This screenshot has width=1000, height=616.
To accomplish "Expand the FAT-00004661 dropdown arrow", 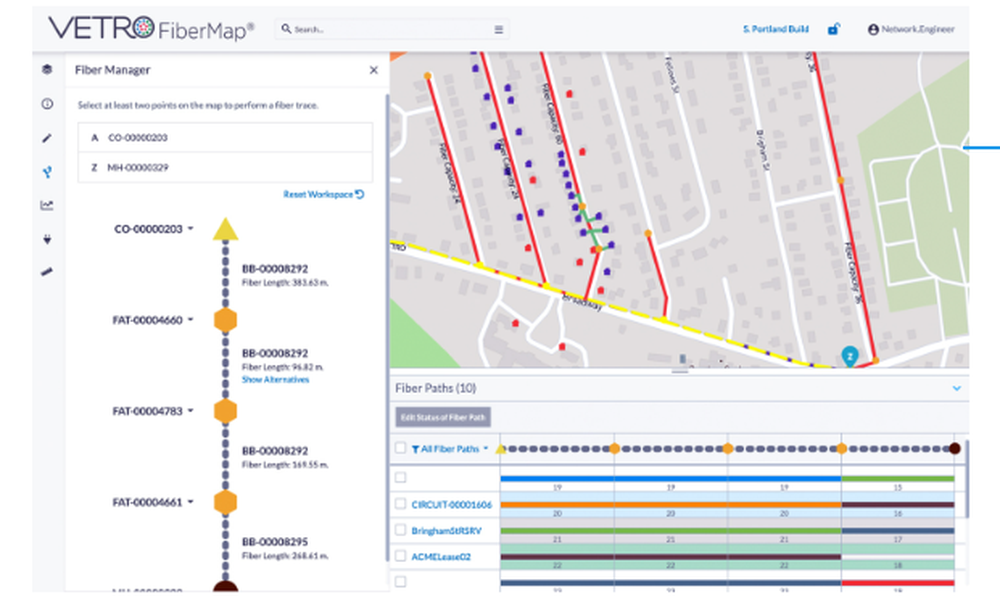I will pyautogui.click(x=191, y=502).
